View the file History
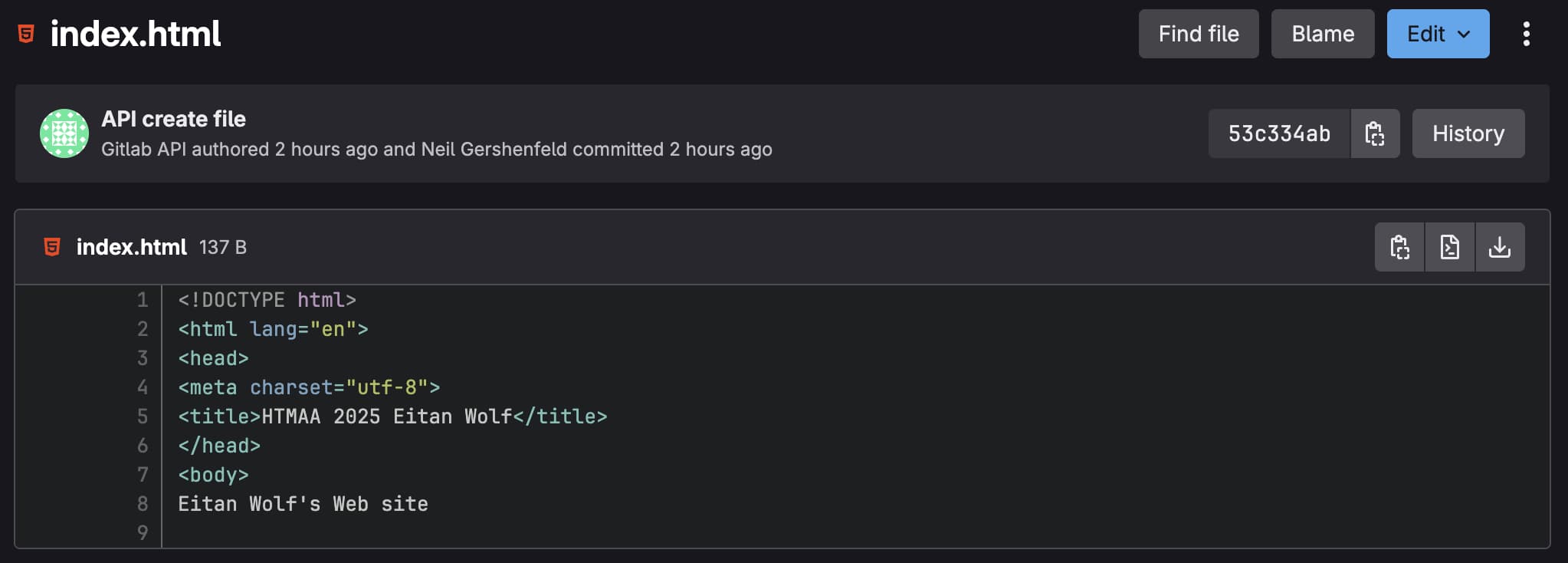The height and width of the screenshot is (563, 1568). coord(1468,133)
